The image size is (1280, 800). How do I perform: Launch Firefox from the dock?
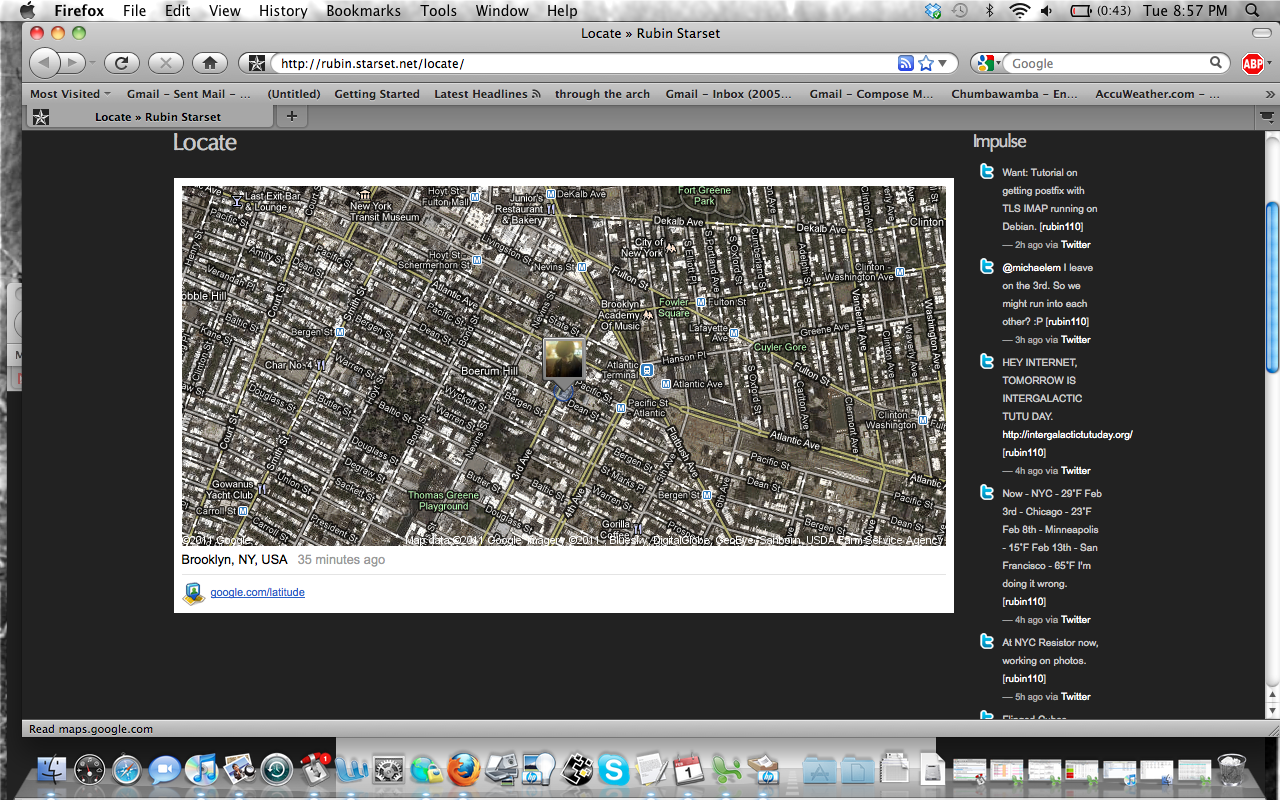pos(464,769)
